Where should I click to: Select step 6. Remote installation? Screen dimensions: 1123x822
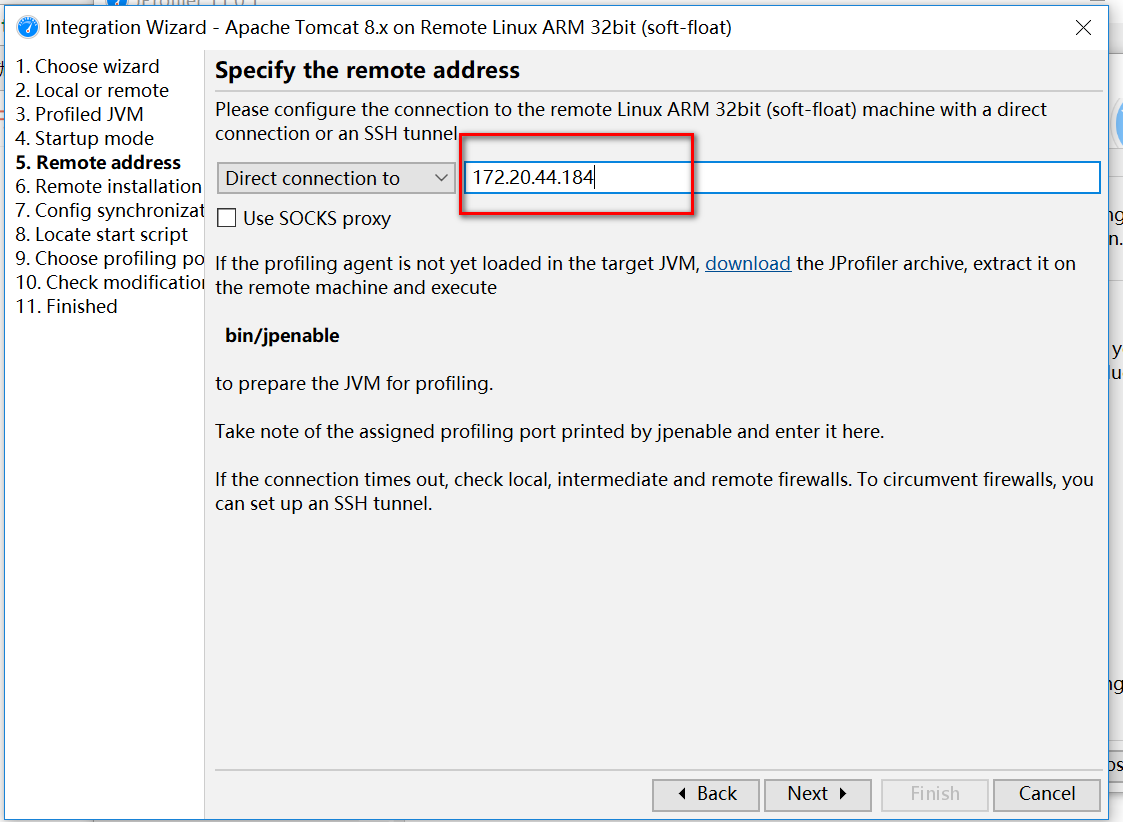click(x=109, y=187)
